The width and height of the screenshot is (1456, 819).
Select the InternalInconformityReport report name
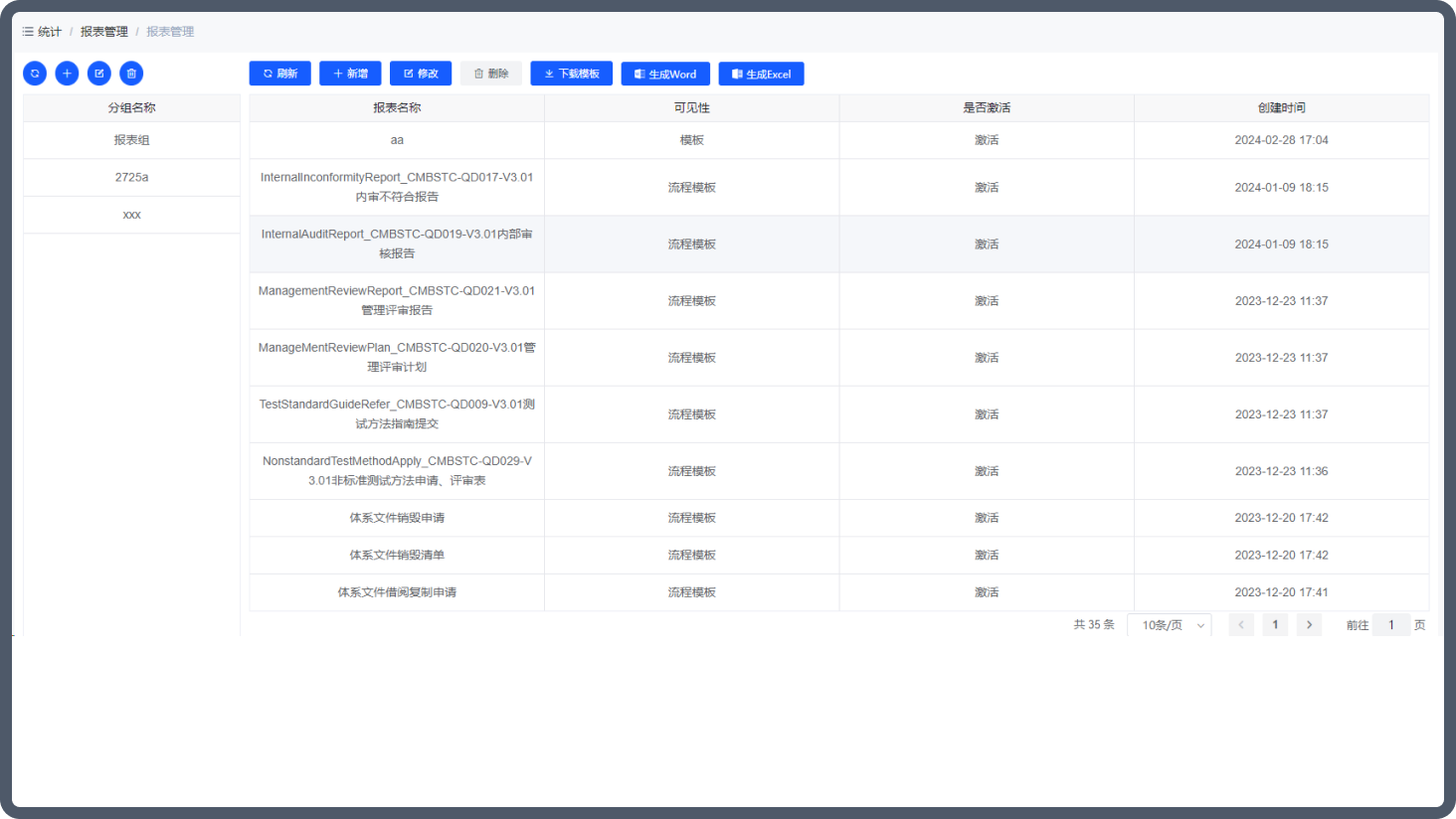397,187
